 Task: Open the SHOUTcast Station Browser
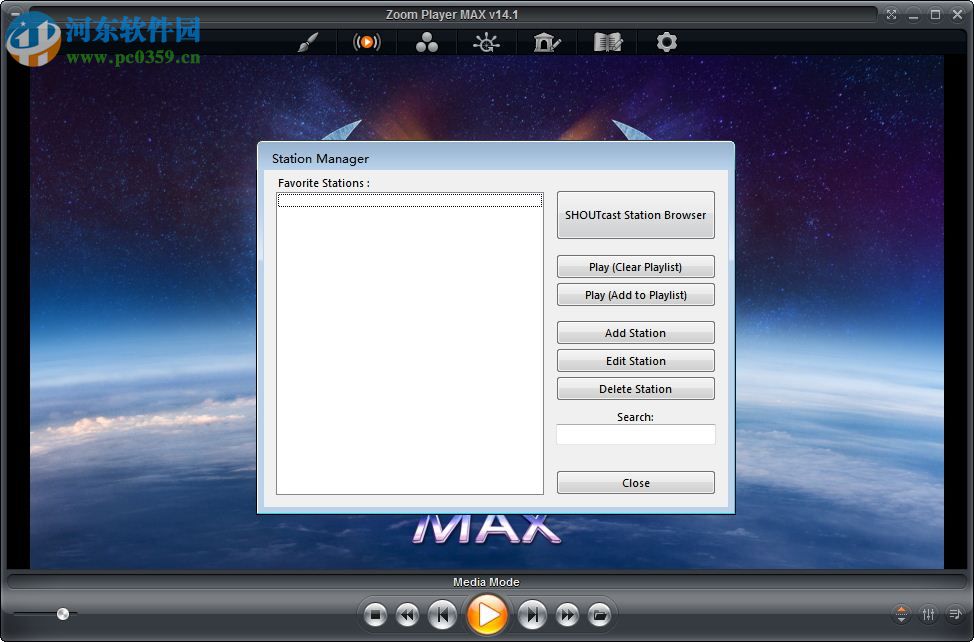(x=635, y=215)
